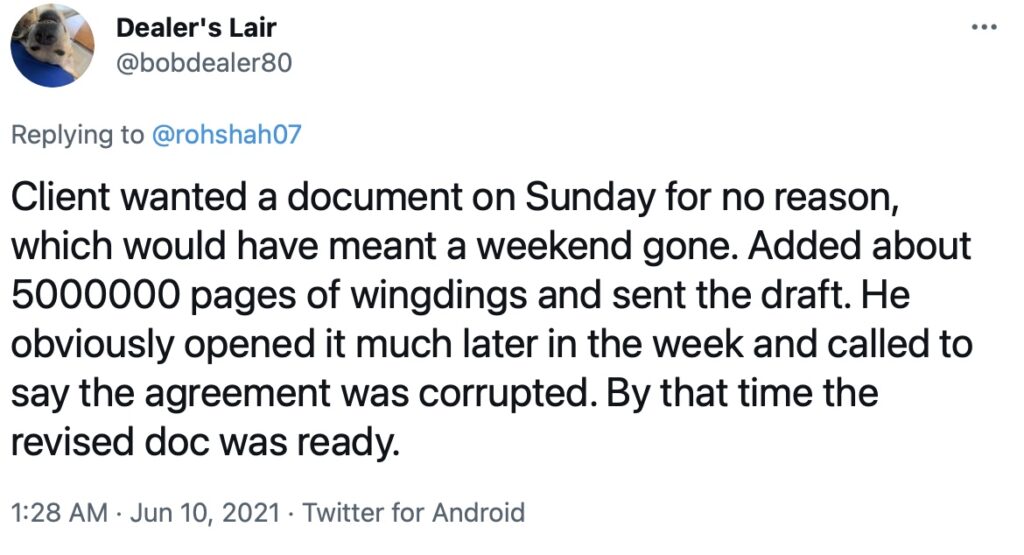
Task: Click the word 'Client' in the tweet
Action: pos(61,197)
